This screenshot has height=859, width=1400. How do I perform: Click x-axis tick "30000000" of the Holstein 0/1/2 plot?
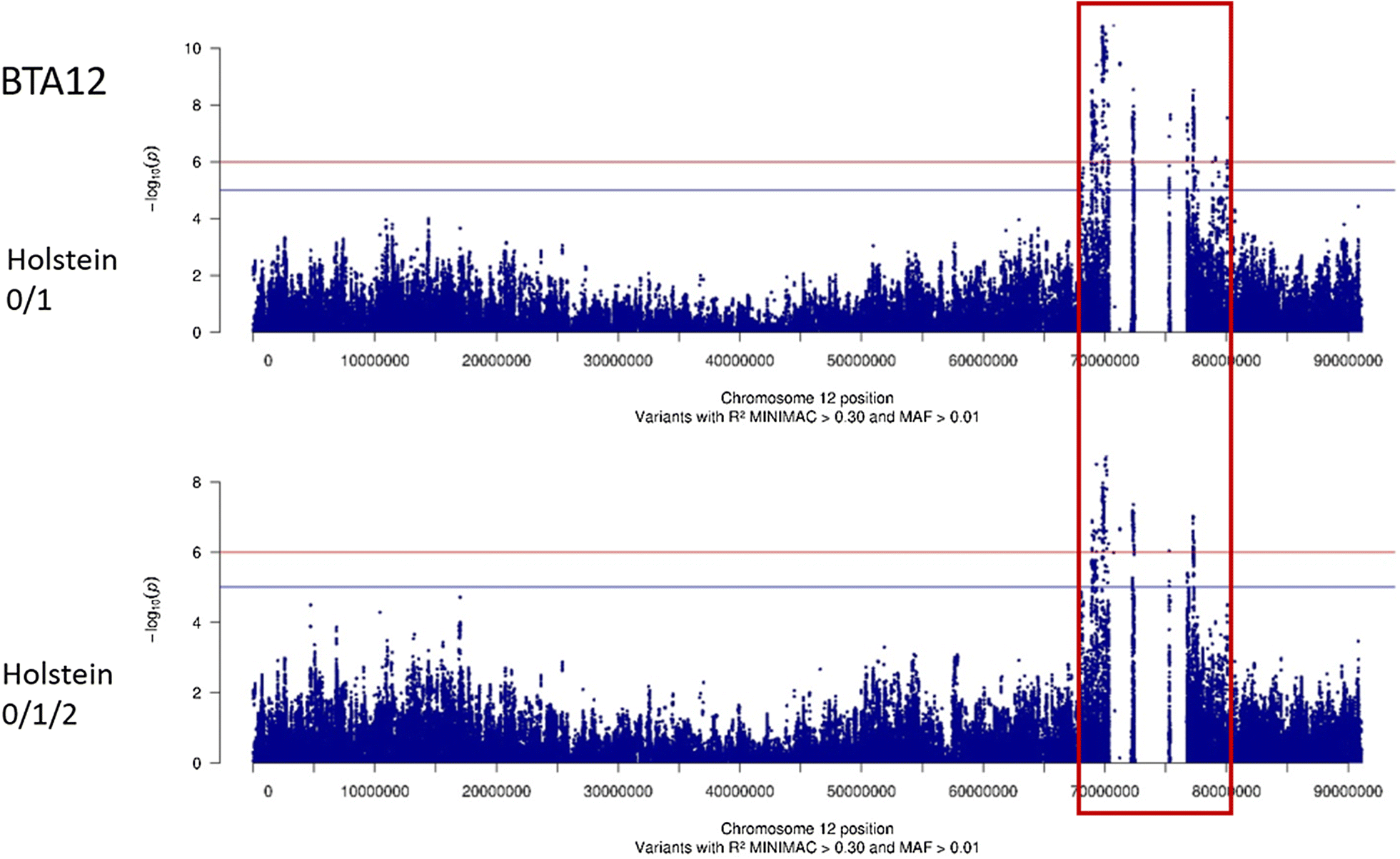coord(618,791)
